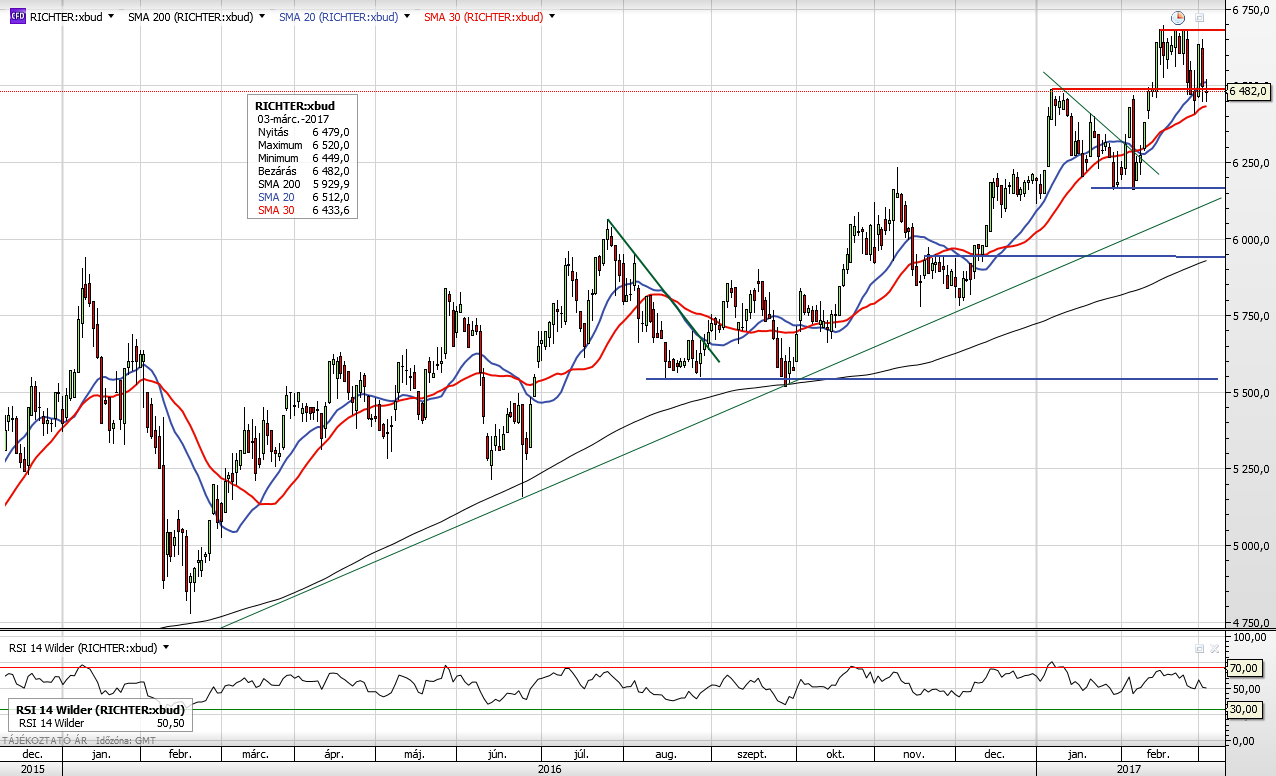Select the blue support line at 5 540
The image size is (1276, 776).
[x=930, y=379]
